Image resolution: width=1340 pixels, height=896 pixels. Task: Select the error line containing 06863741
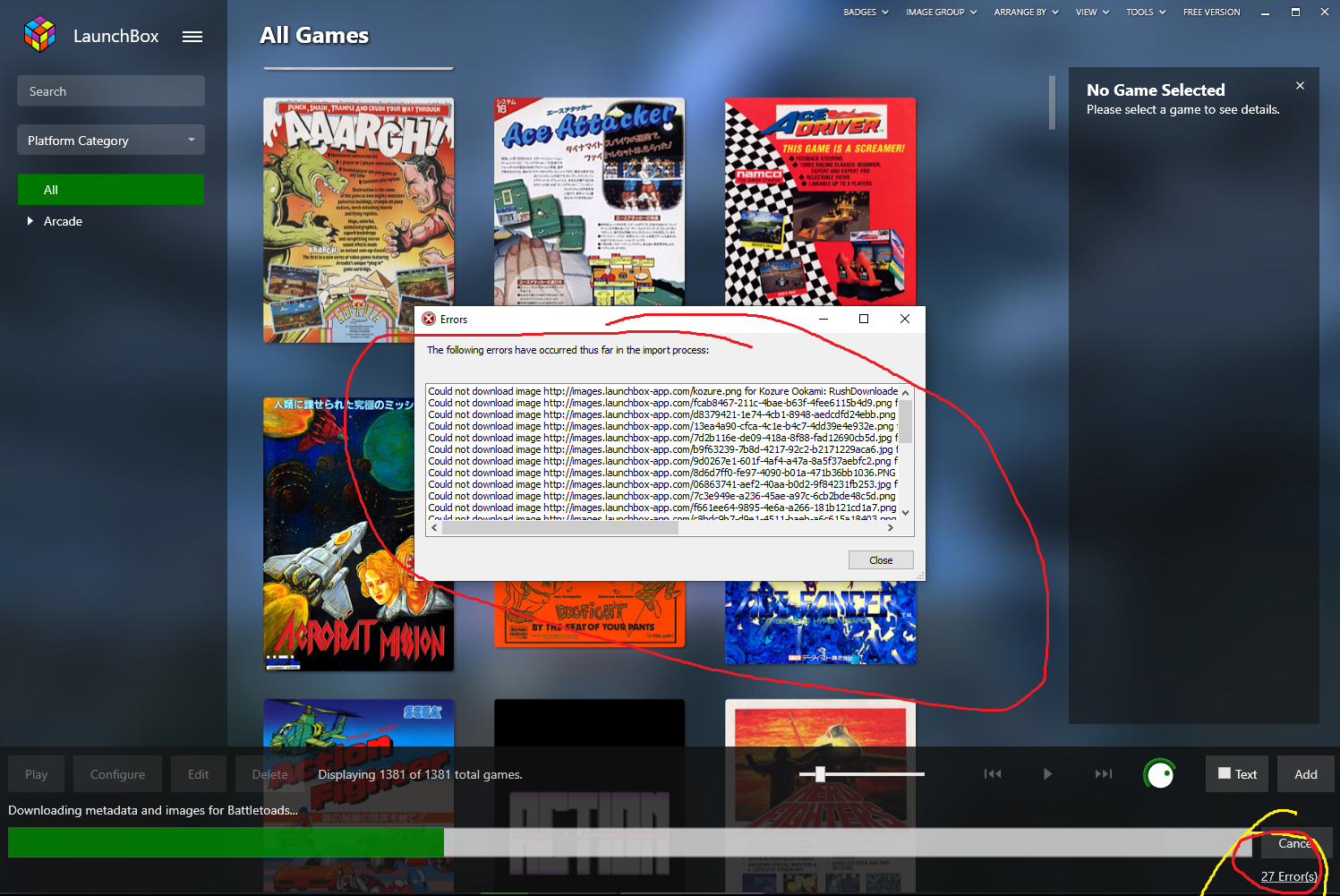662,484
